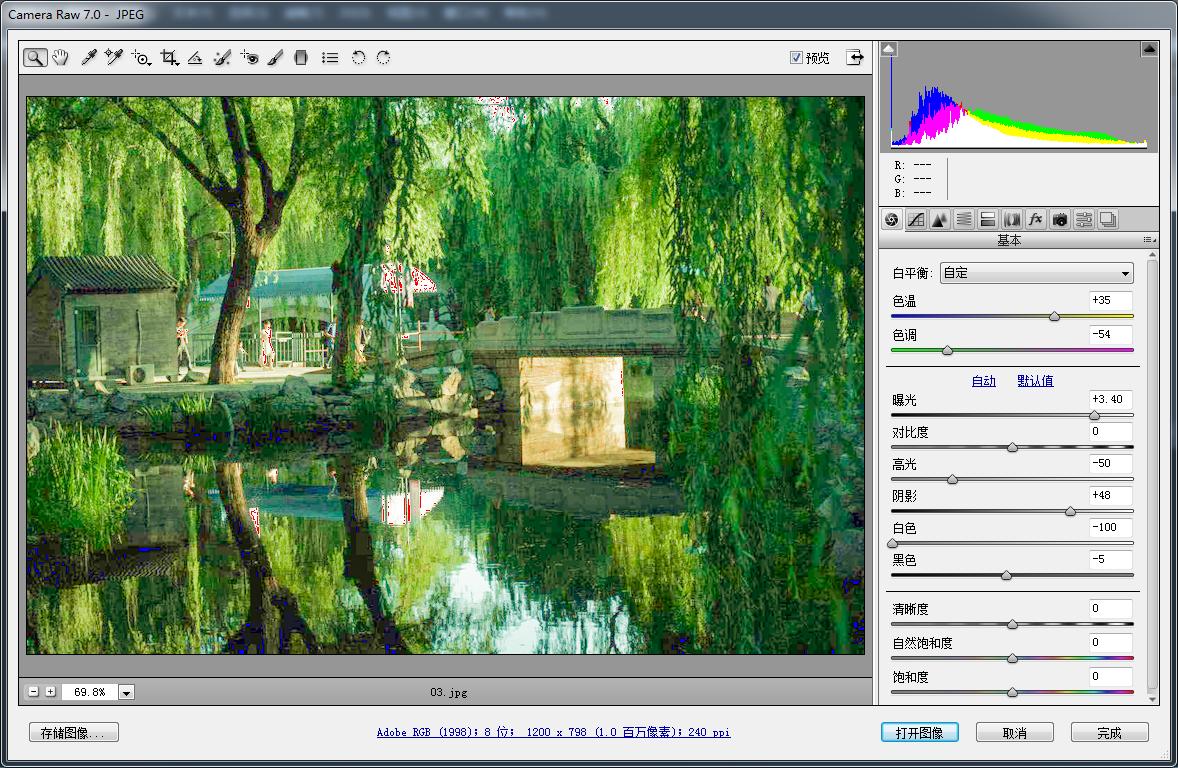Viewport: 1178px width, 768px height.
Task: Click the 阴影 shadows slider handle
Action: point(1071,511)
